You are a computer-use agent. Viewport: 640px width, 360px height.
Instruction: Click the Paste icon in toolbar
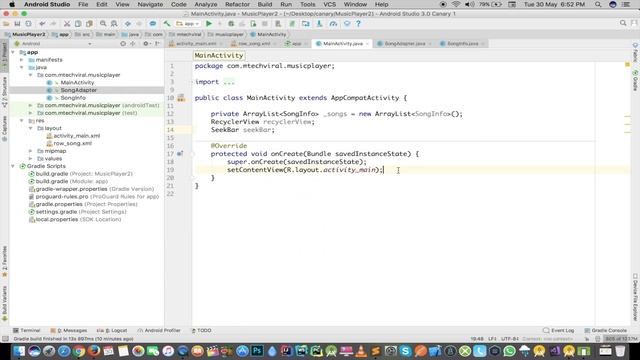click(x=89, y=24)
